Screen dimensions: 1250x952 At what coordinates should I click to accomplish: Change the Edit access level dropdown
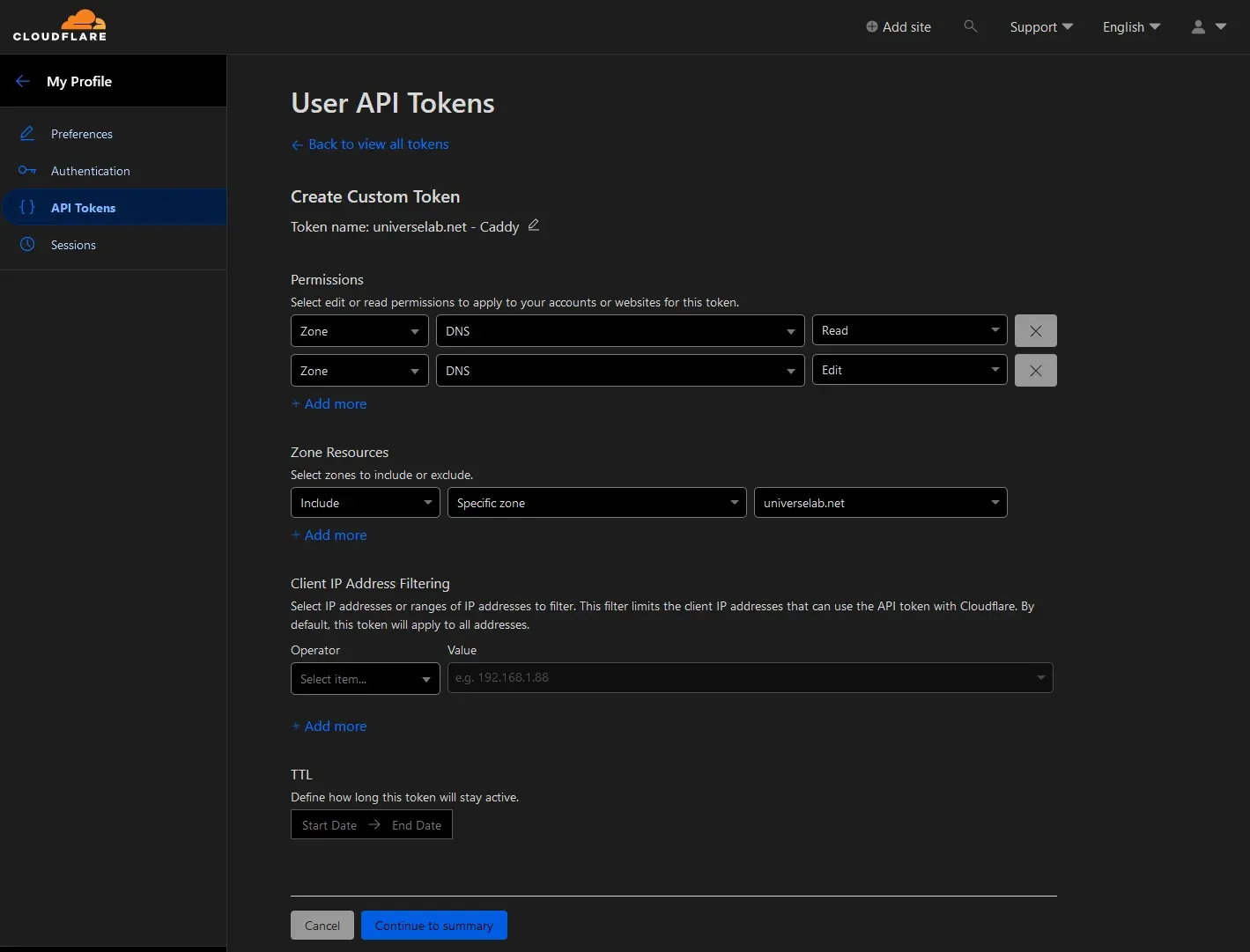[x=910, y=370]
